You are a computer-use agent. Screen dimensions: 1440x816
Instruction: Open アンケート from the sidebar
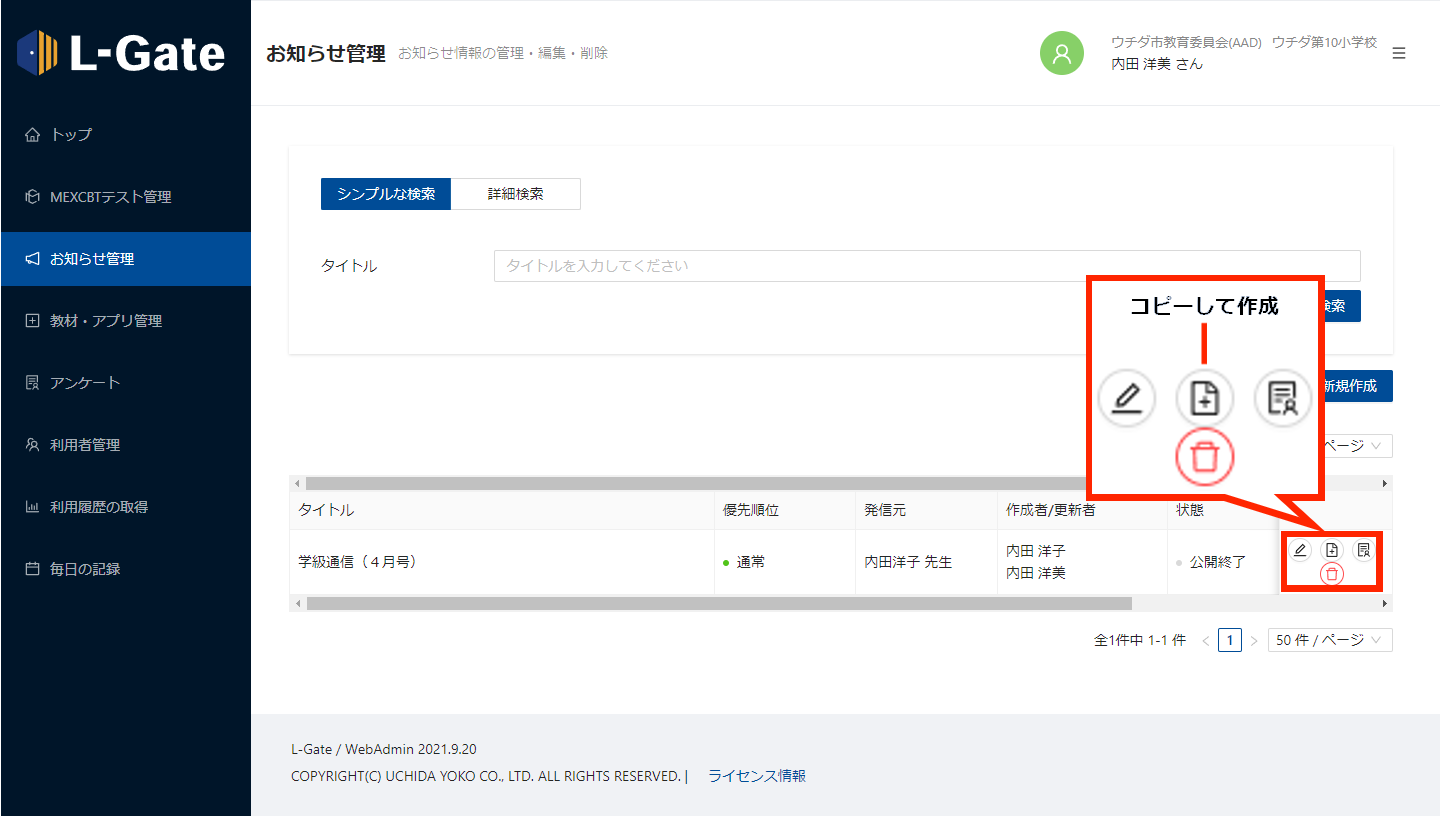[85, 383]
